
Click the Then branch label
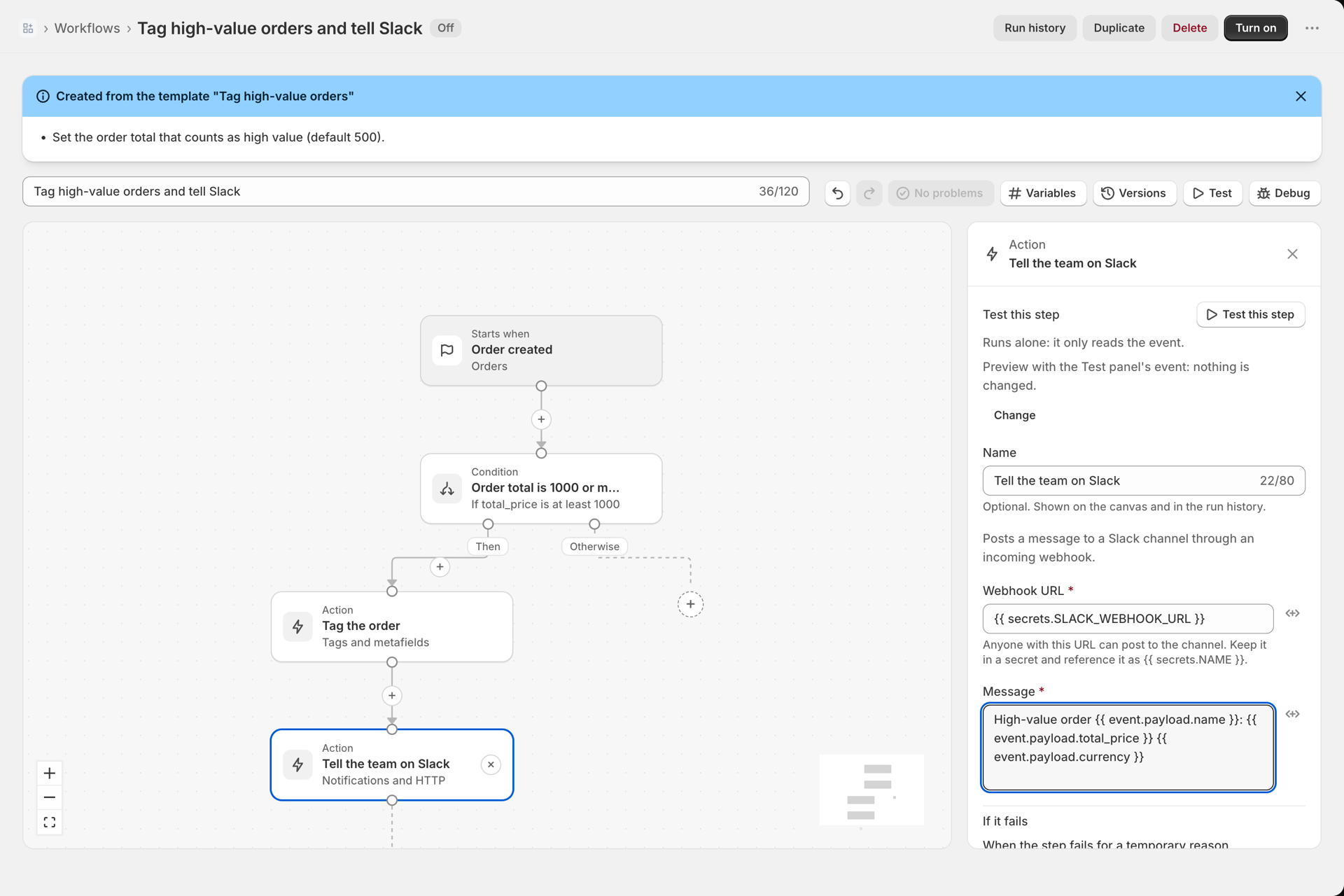(488, 547)
